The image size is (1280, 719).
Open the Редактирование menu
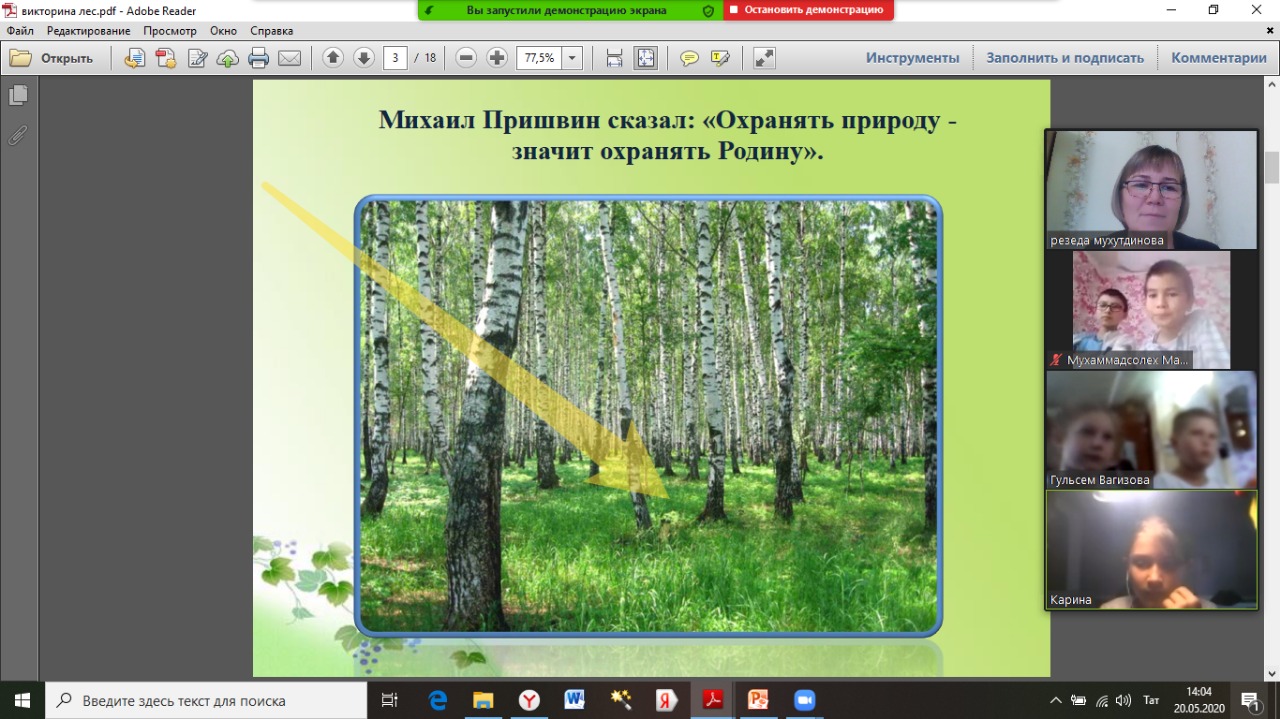pyautogui.click(x=88, y=31)
